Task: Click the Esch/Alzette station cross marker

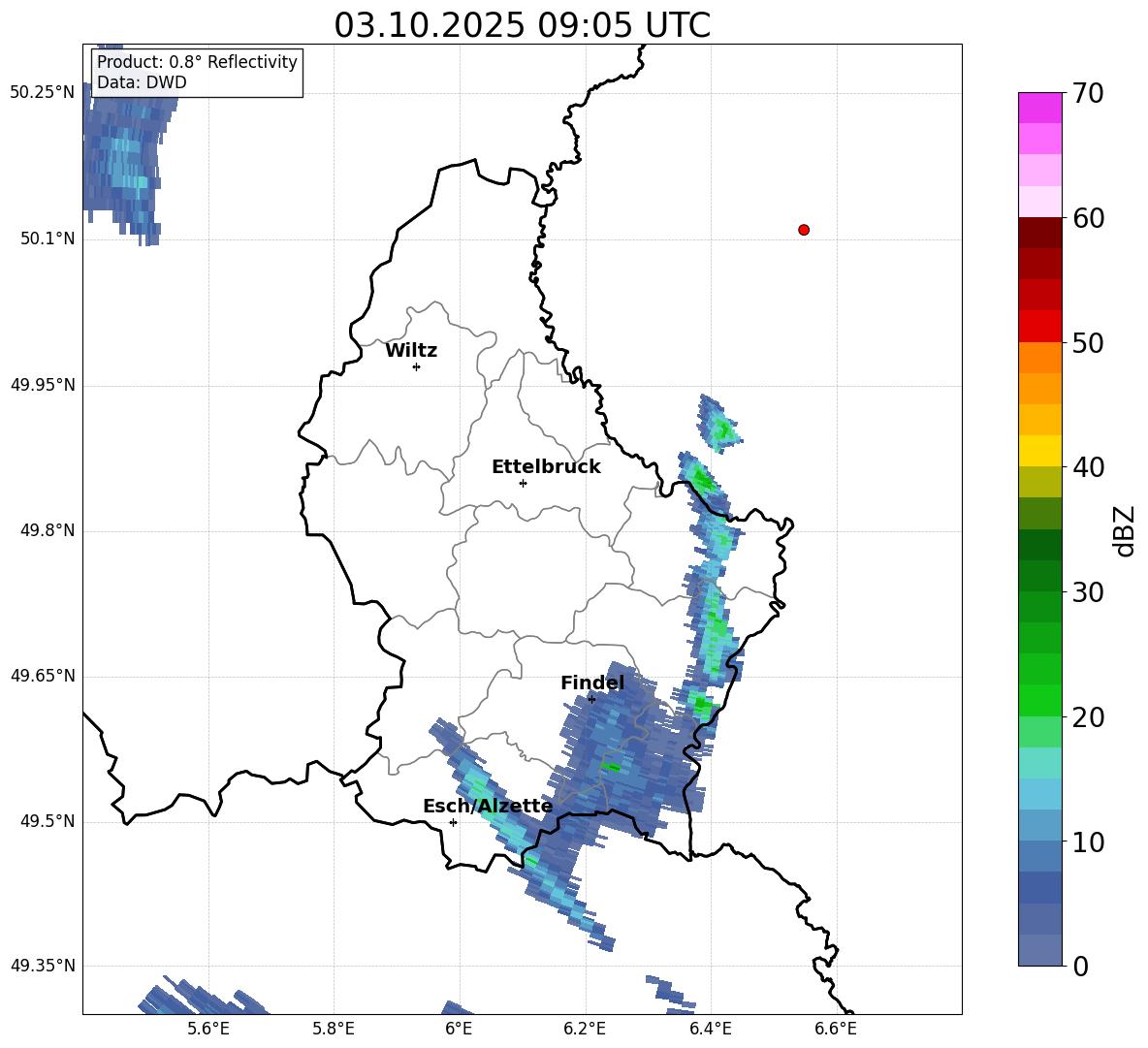Action: click(x=453, y=822)
